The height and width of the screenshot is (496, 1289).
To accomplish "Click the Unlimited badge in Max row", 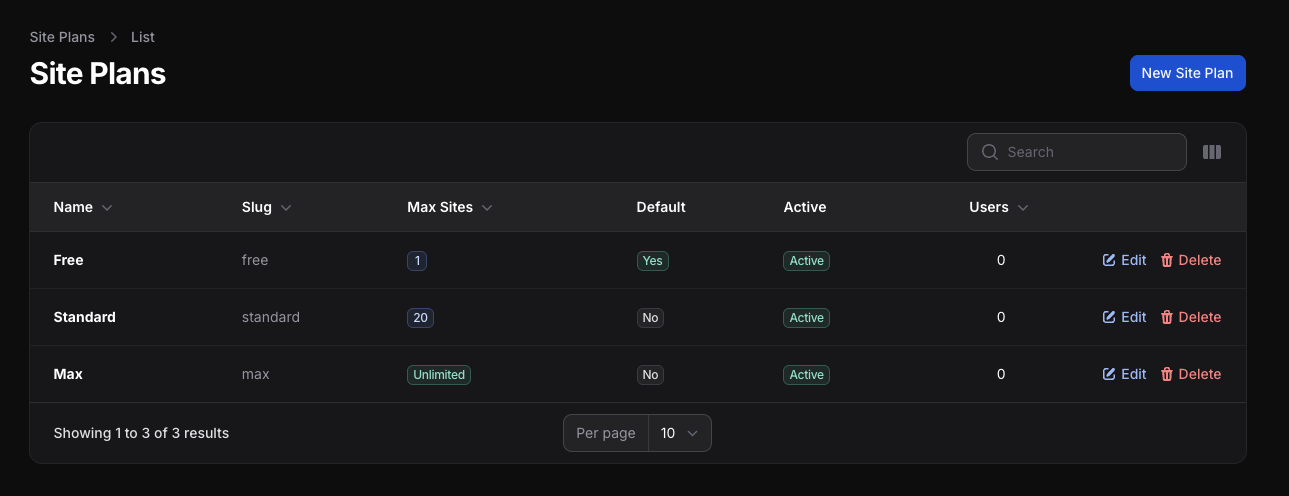I will coord(439,375).
